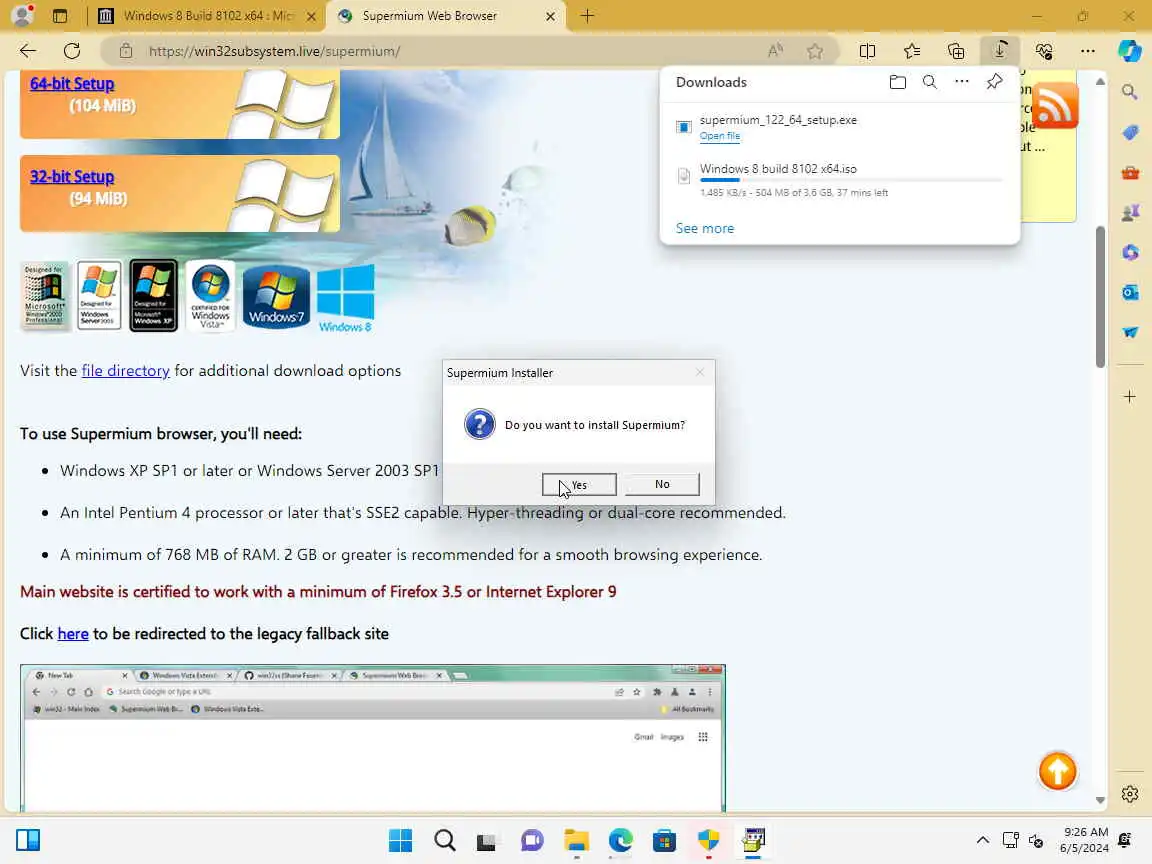This screenshot has width=1152, height=864.
Task: Open taskbar Search
Action: pos(444,840)
